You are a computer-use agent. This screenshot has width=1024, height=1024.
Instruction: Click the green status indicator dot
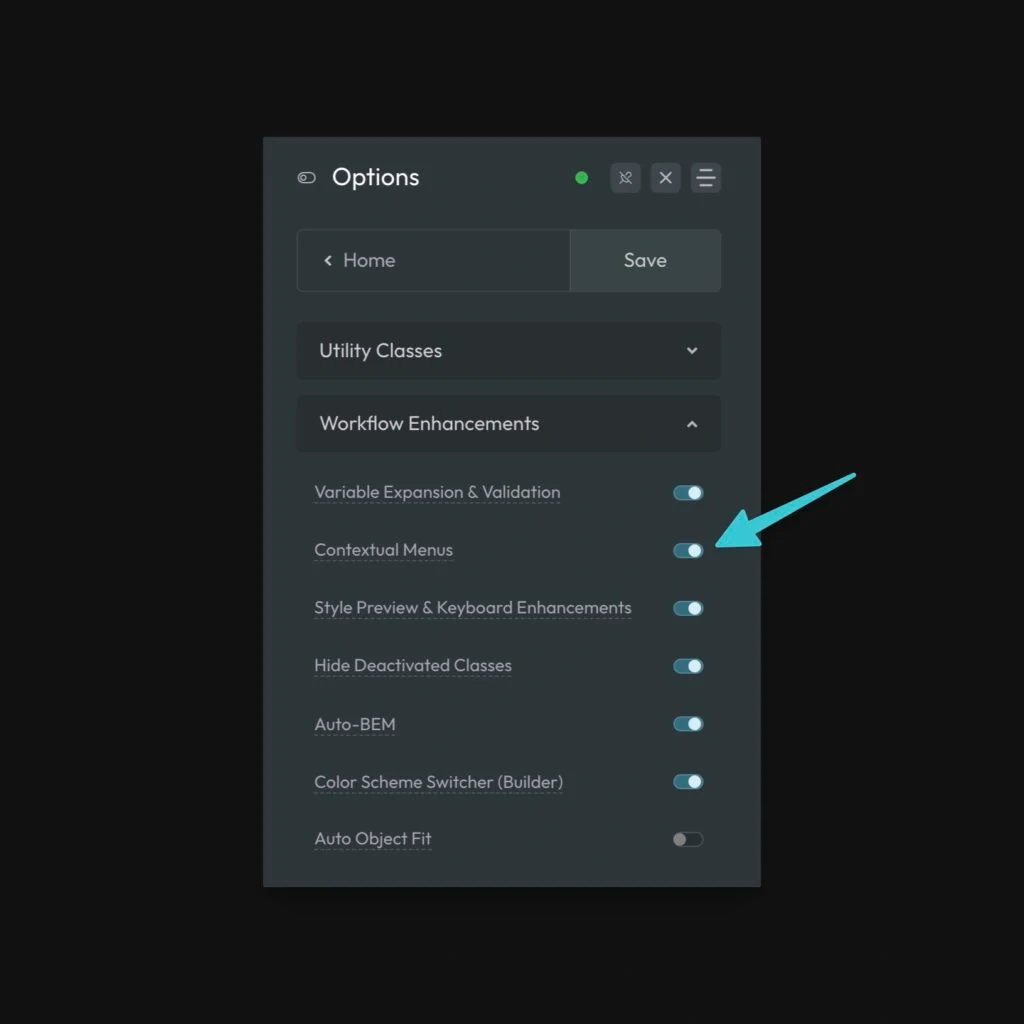pyautogui.click(x=581, y=178)
